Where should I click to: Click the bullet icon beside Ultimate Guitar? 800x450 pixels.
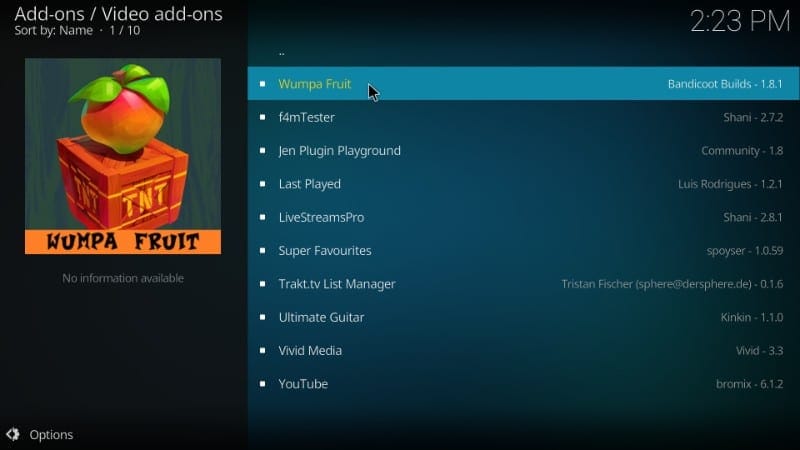coord(262,317)
